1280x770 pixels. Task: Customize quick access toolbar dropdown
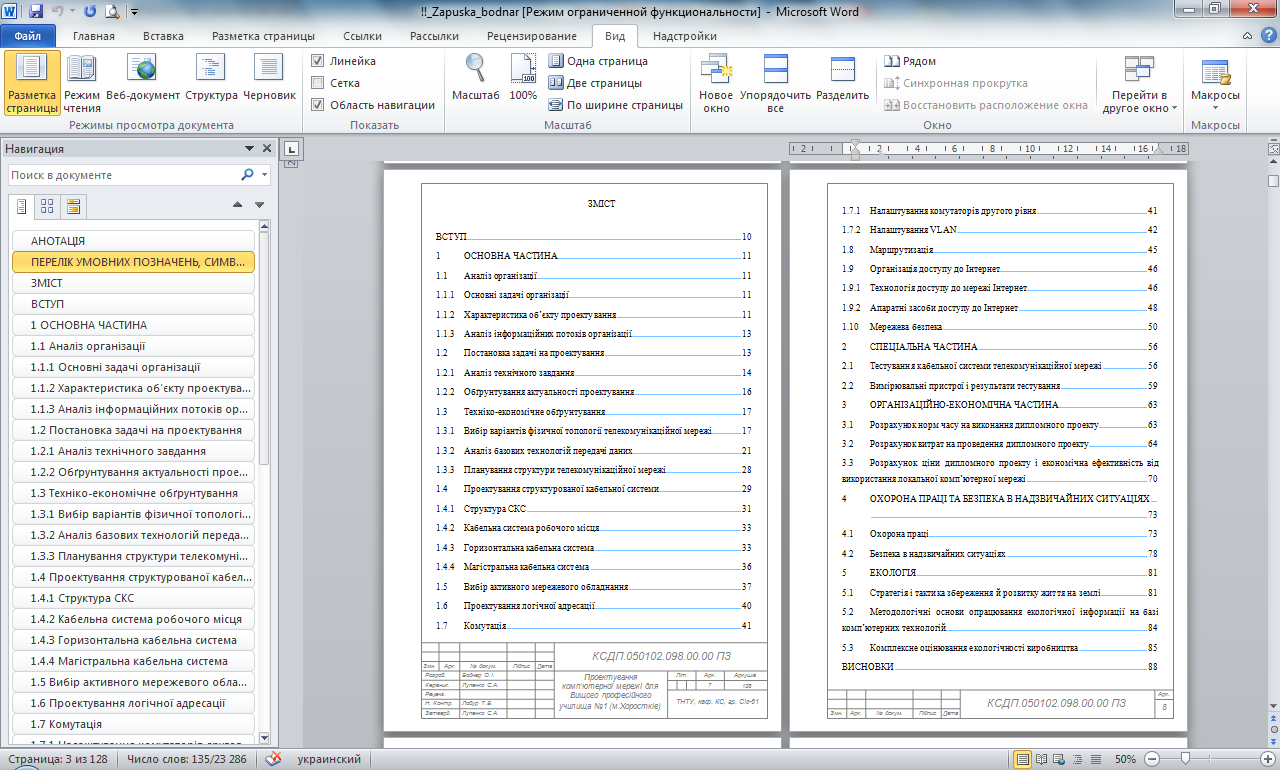(135, 13)
